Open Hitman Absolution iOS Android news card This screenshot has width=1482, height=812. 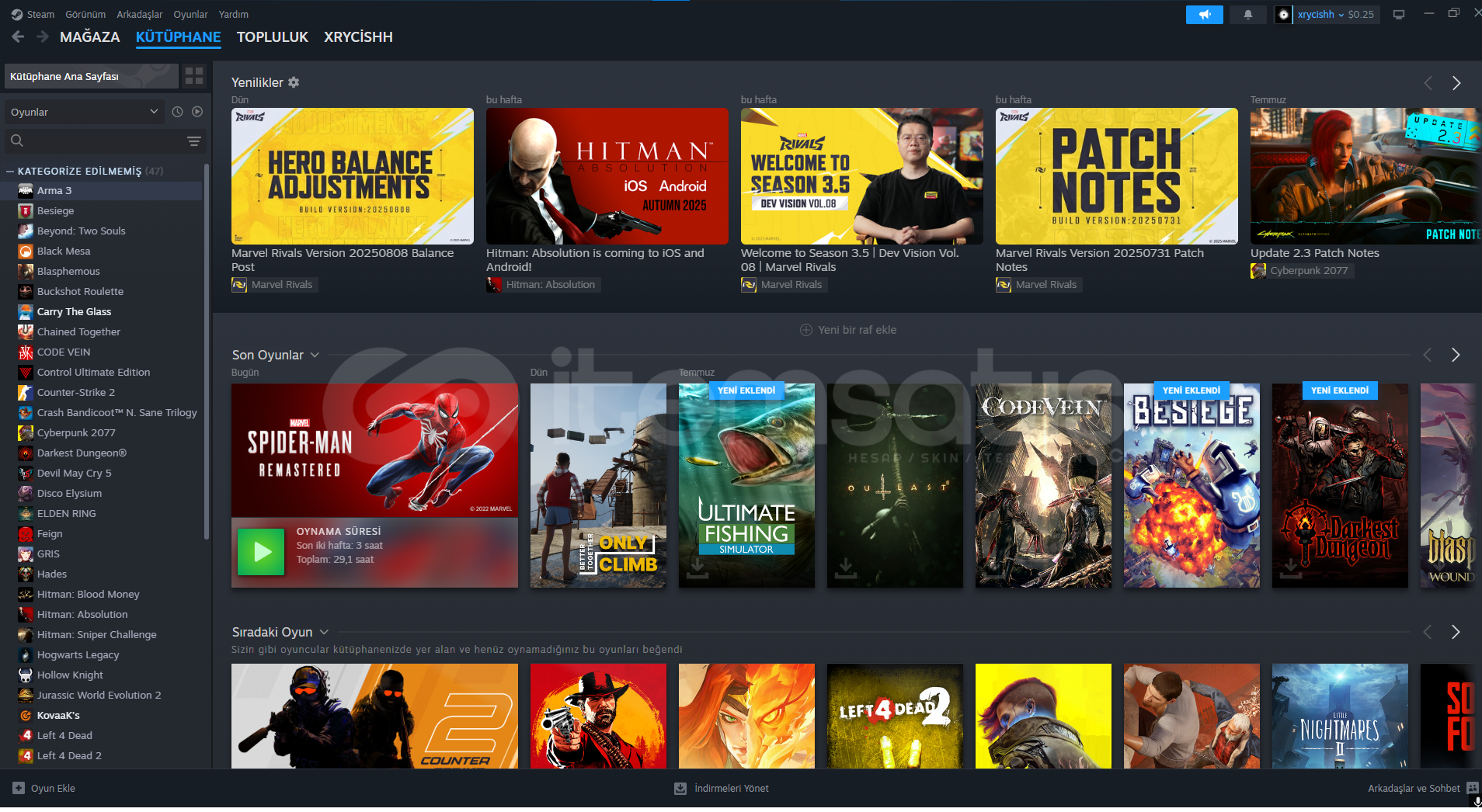(607, 176)
